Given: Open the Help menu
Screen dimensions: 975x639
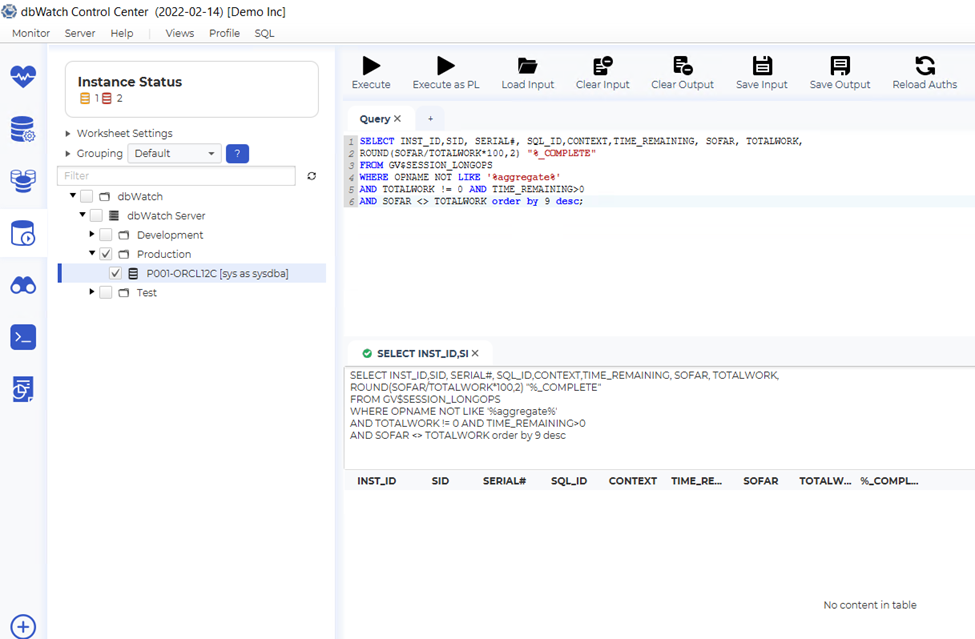Looking at the screenshot, I should pos(122,33).
